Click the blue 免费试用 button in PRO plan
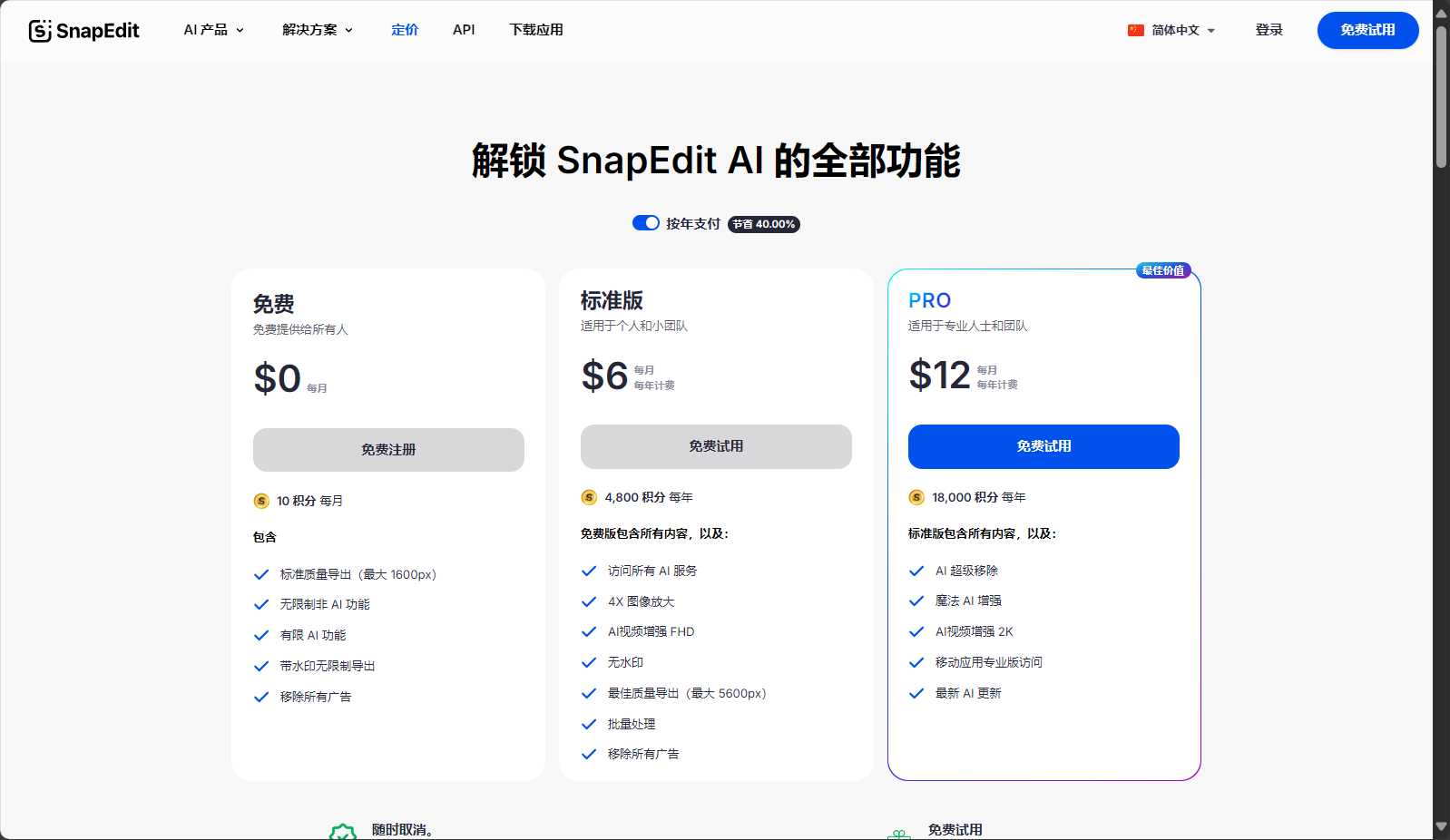Viewport: 1450px width, 840px height. pos(1043,446)
